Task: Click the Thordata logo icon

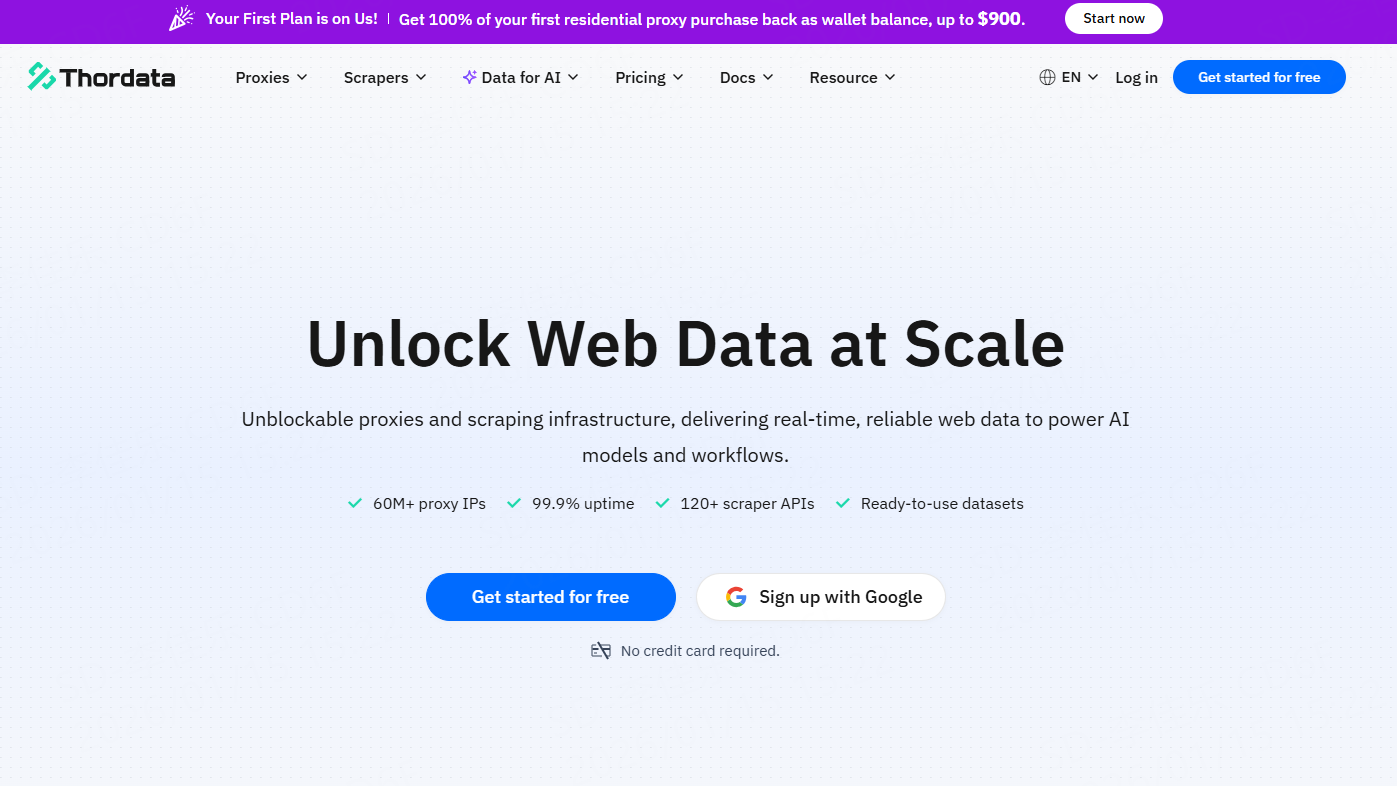Action: tap(41, 77)
